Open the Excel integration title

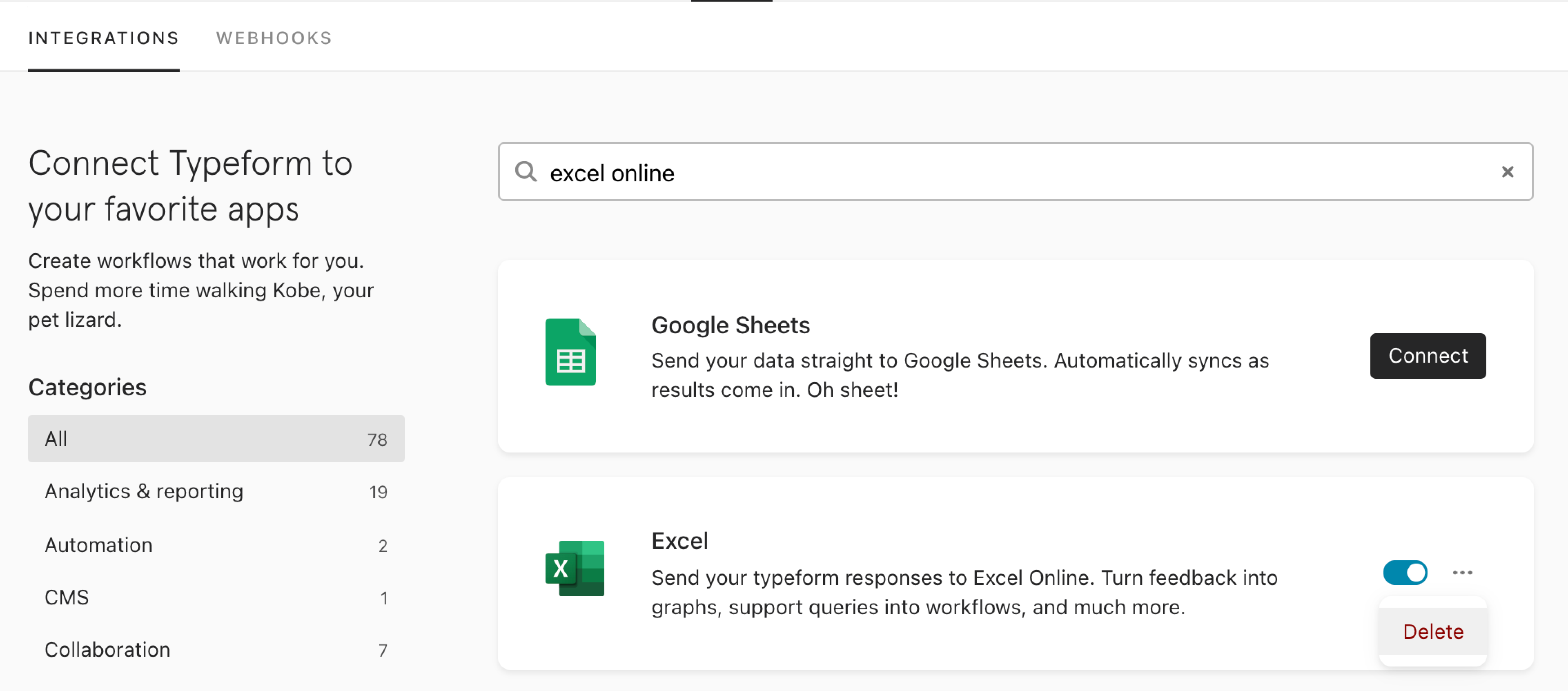[x=679, y=541]
